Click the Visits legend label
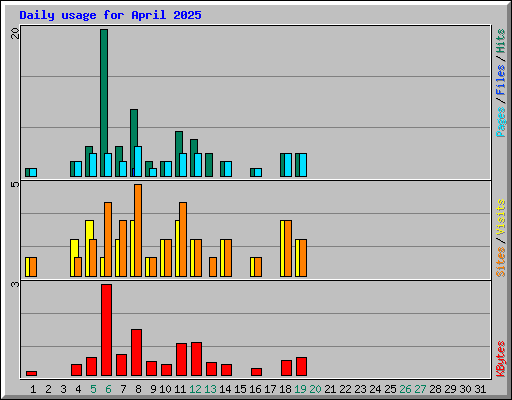This screenshot has width=512, height=400. [501, 217]
